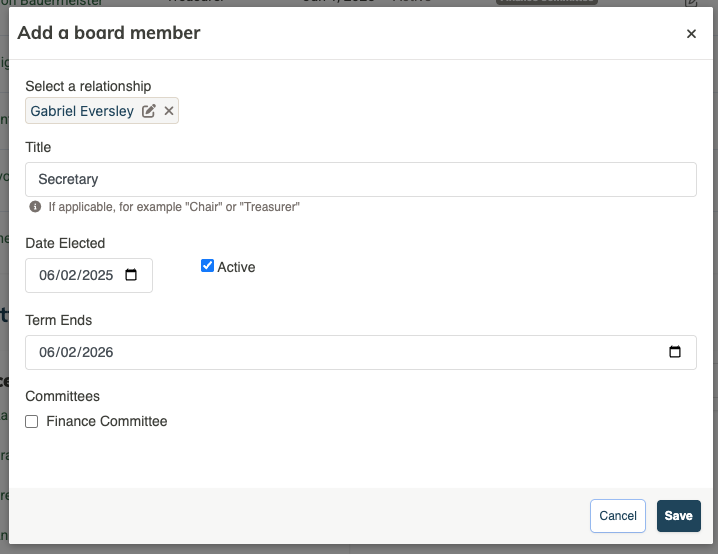Save the new board member
This screenshot has height=554, width=718.
click(x=679, y=516)
